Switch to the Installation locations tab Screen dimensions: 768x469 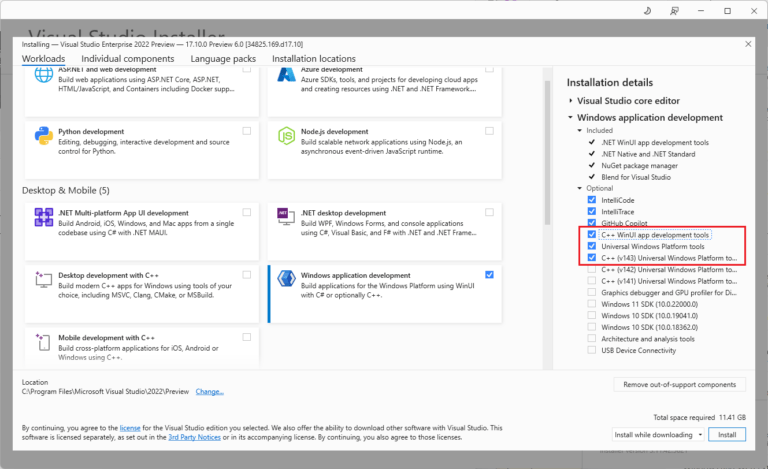(x=314, y=59)
